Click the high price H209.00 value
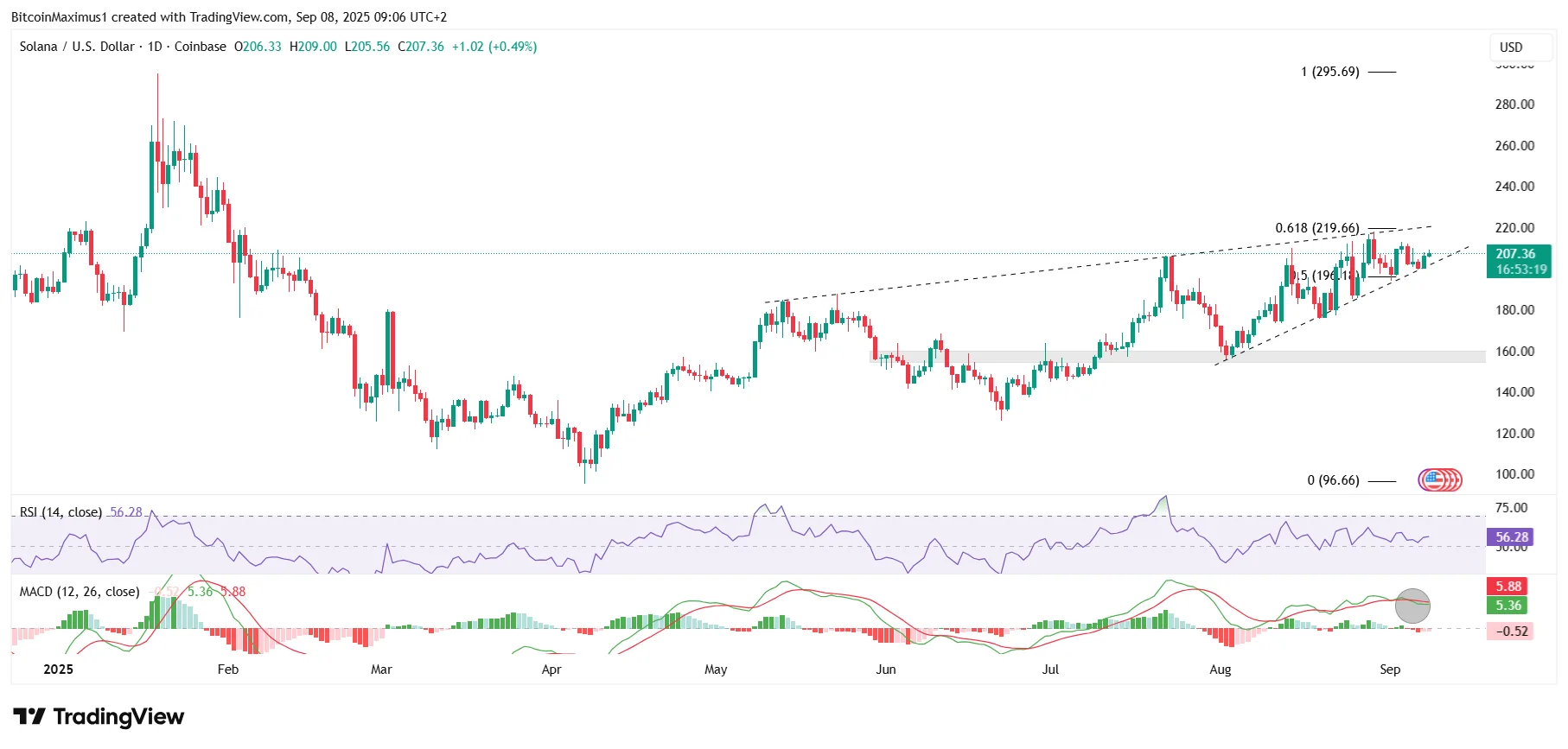 (x=313, y=47)
